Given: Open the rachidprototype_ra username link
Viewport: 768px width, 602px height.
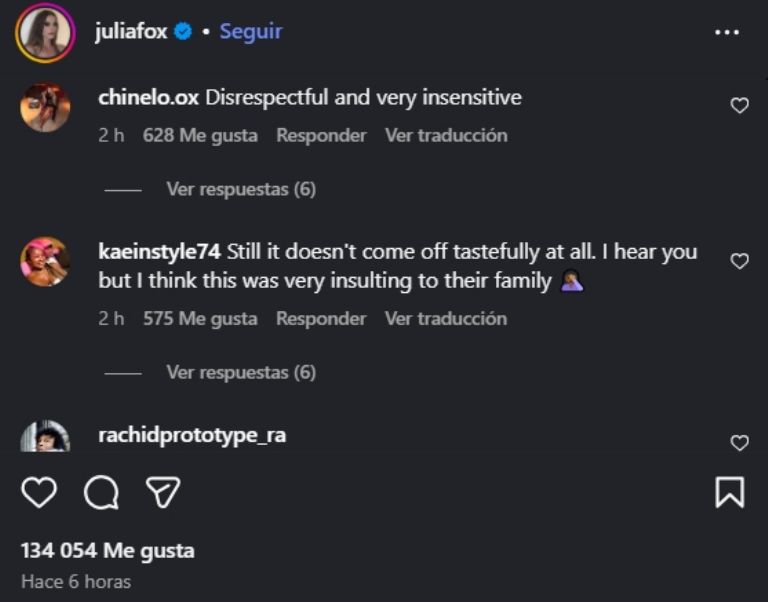Looking at the screenshot, I should coord(192,436).
